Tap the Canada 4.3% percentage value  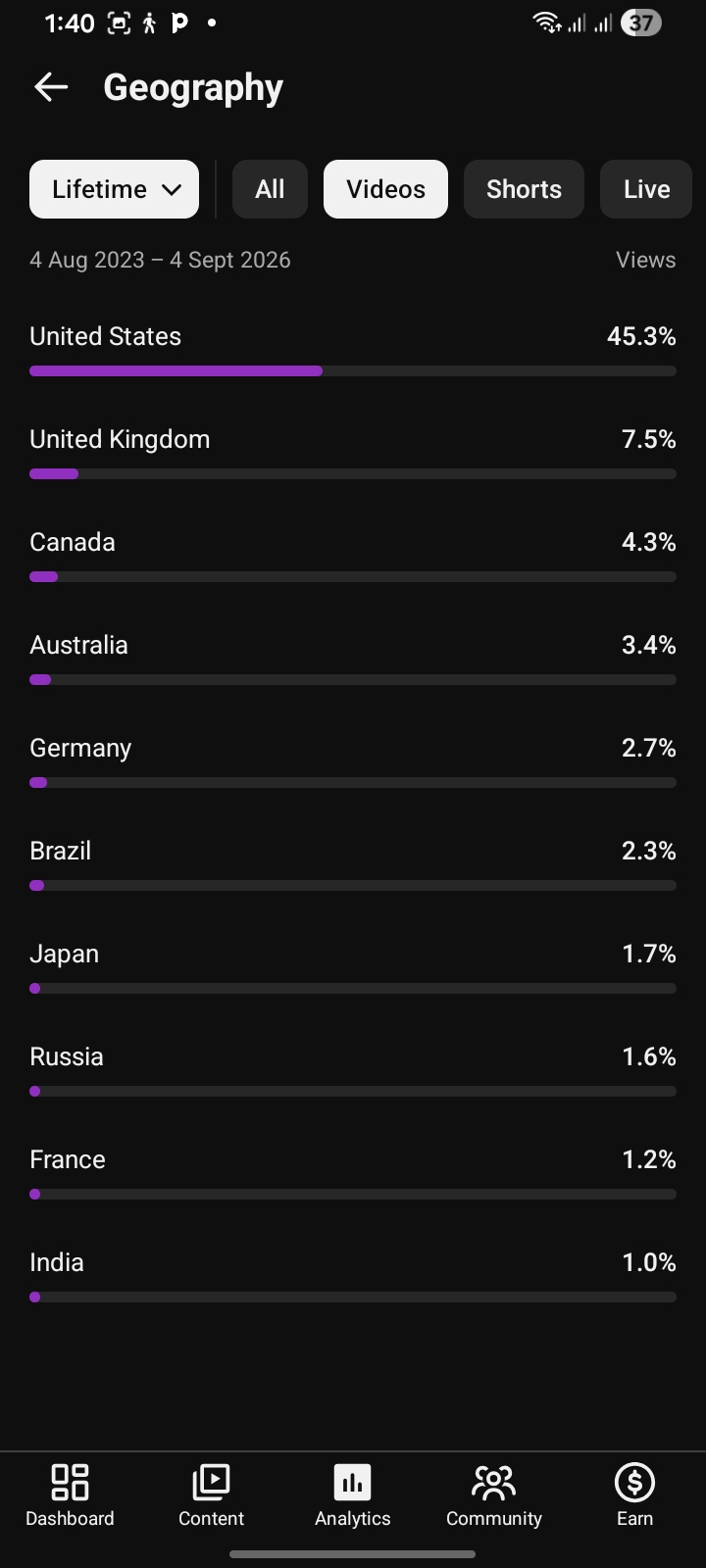(648, 542)
